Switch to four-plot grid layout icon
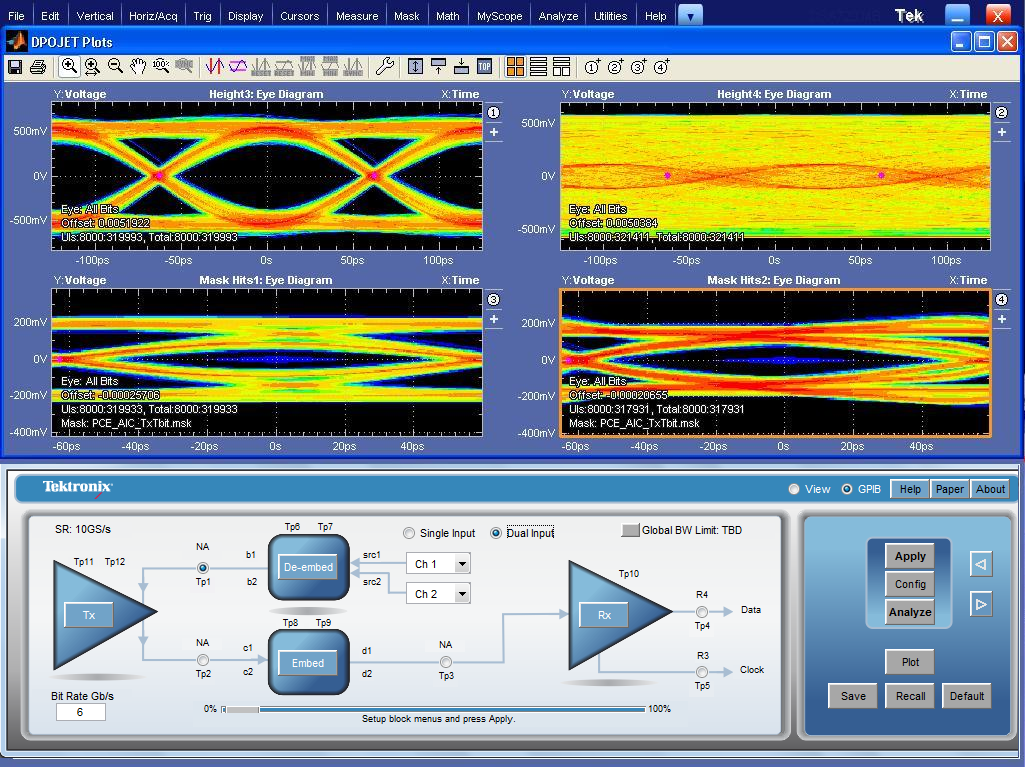The width and height of the screenshot is (1025, 767). click(515, 67)
